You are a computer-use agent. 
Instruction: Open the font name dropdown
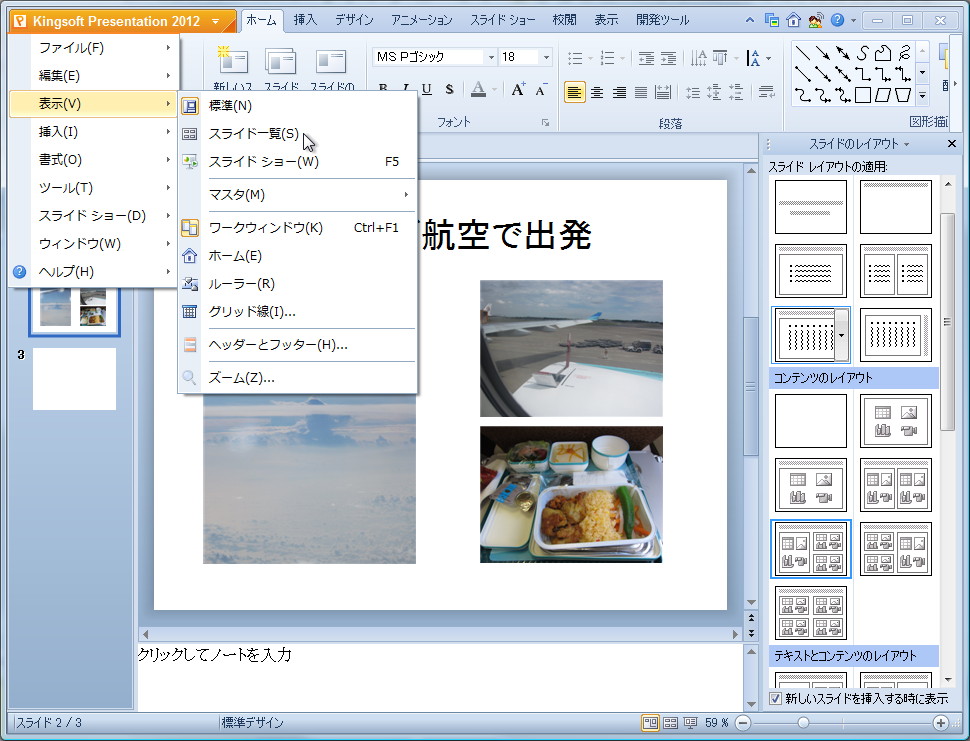pos(491,57)
